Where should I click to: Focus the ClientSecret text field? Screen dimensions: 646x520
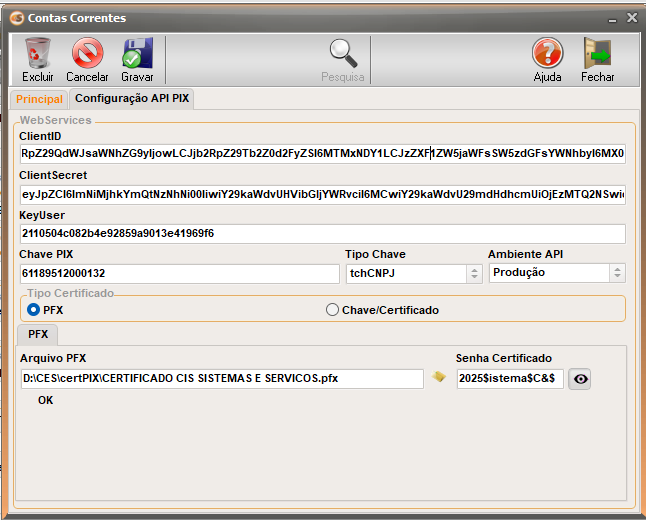[322, 194]
